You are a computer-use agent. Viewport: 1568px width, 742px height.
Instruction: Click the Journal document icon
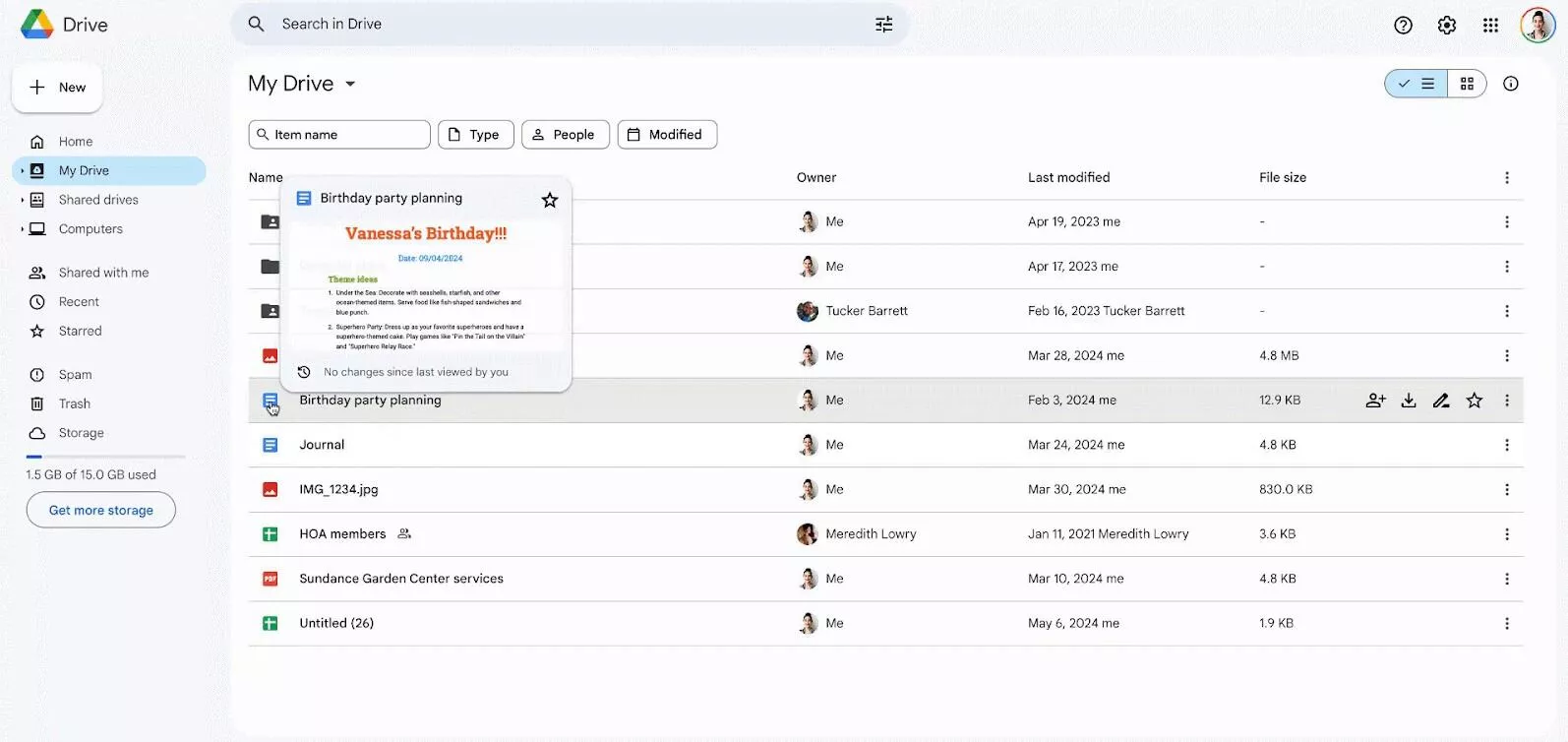270,445
